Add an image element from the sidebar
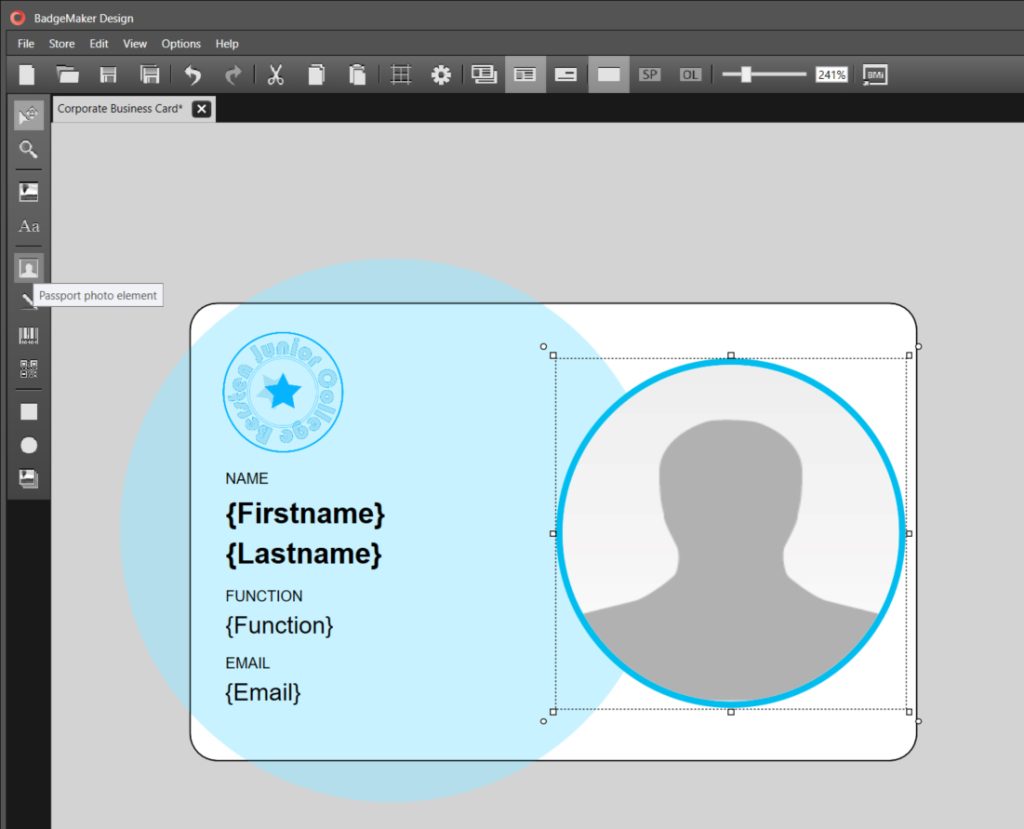This screenshot has height=829, width=1024. pyautogui.click(x=27, y=192)
